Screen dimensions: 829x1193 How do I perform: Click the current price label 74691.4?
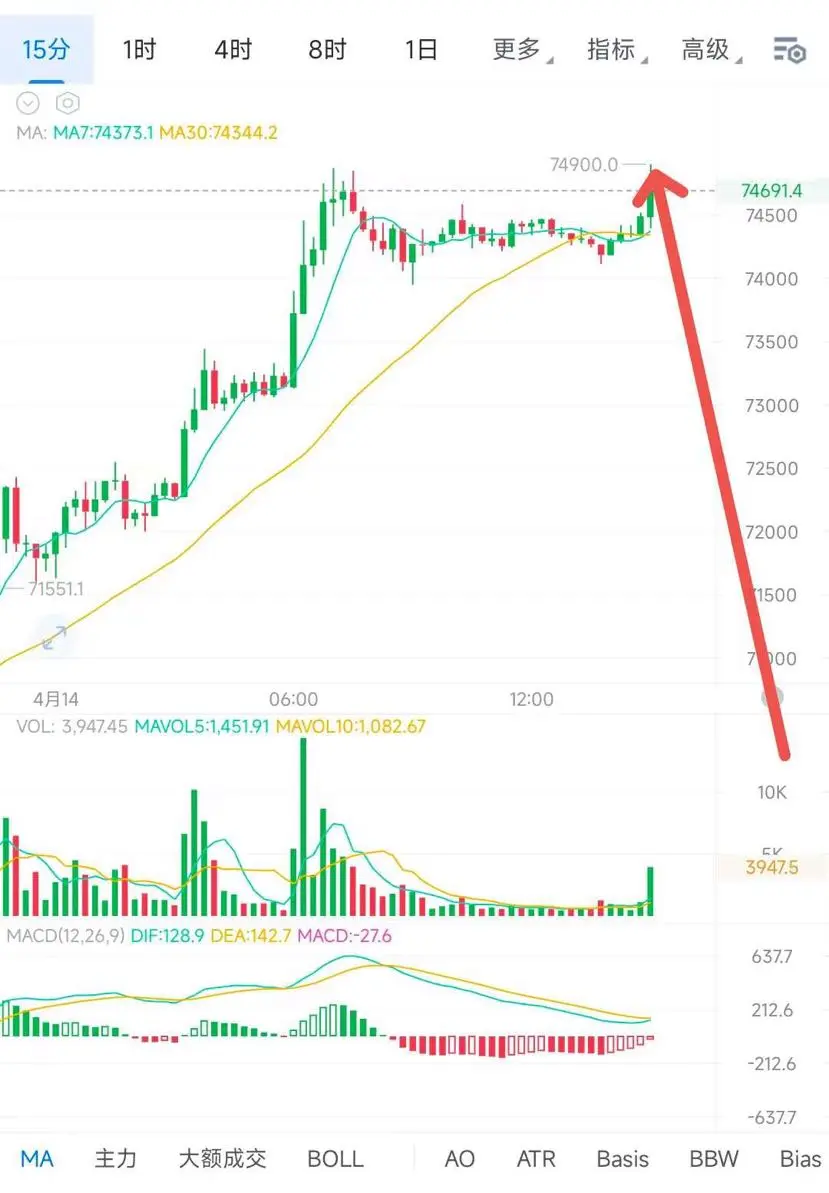(x=771, y=191)
